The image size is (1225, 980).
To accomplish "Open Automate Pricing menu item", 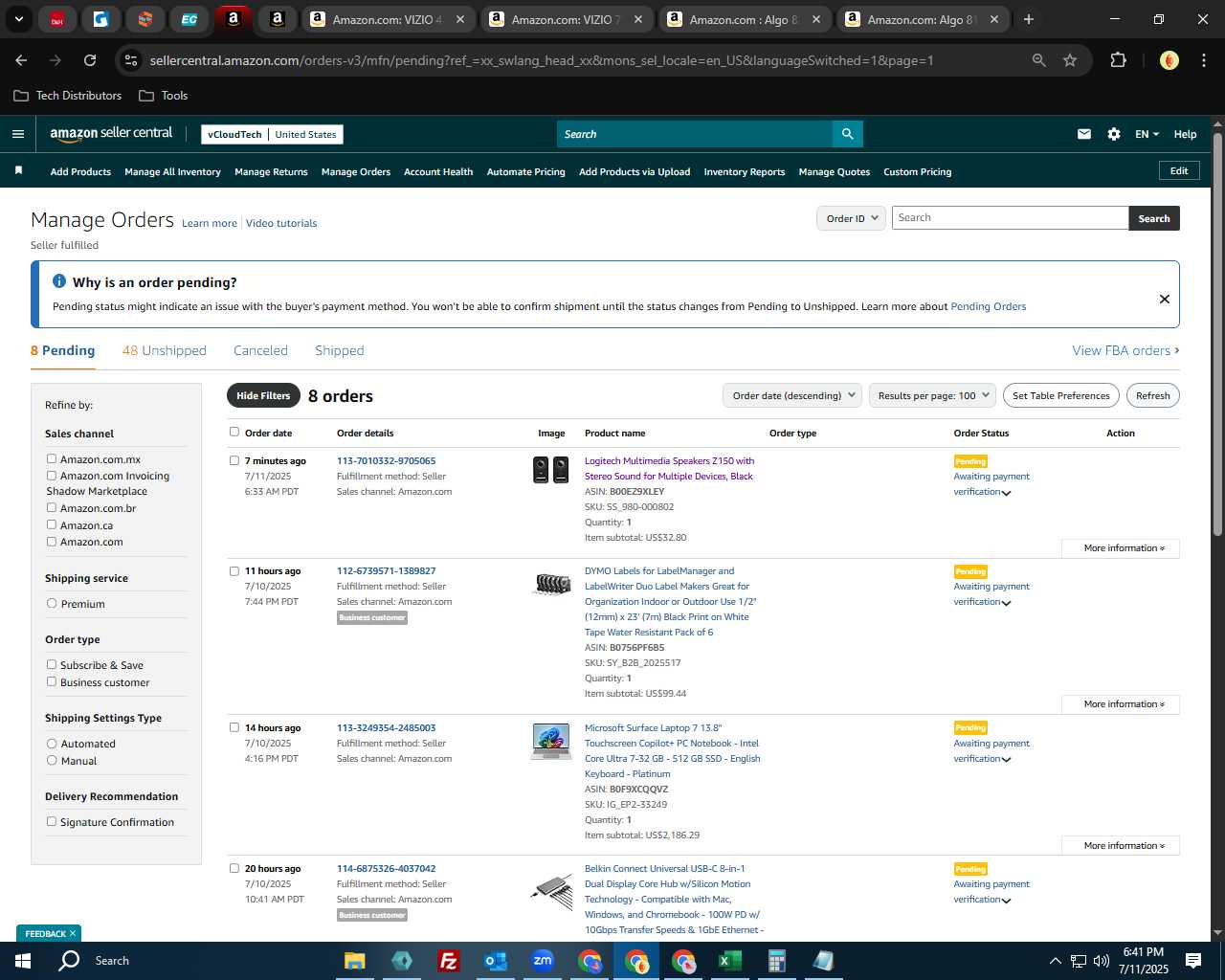I will click(525, 172).
